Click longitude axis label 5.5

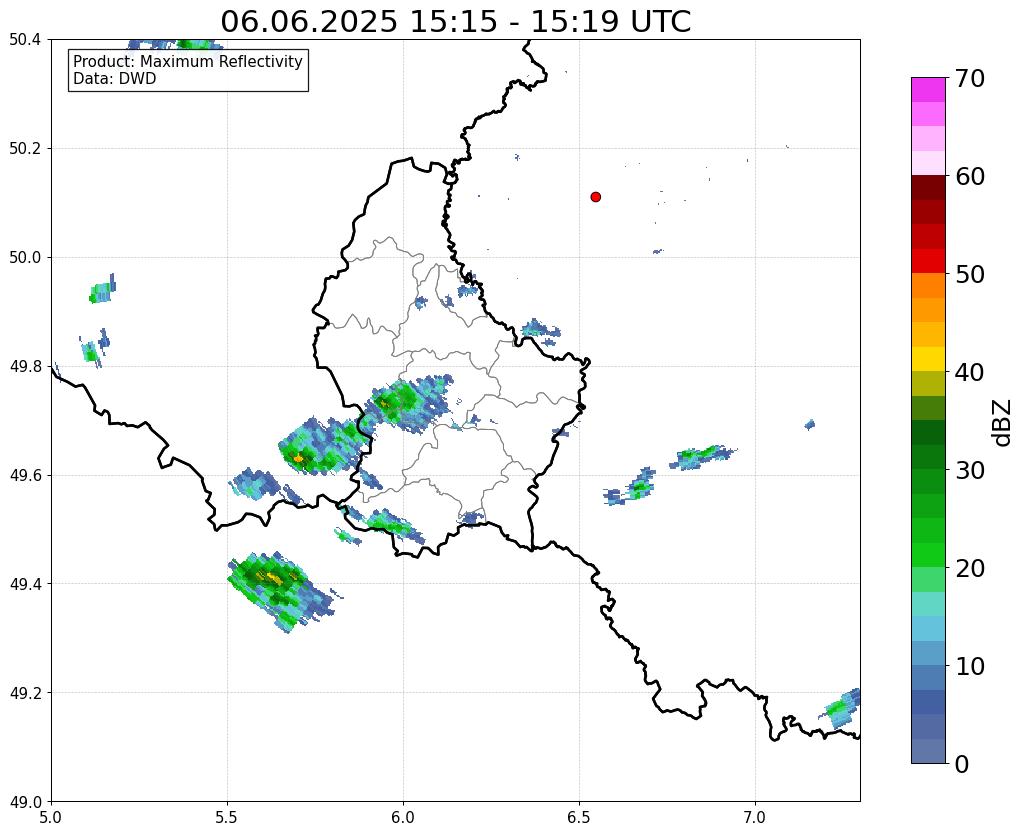(x=227, y=818)
